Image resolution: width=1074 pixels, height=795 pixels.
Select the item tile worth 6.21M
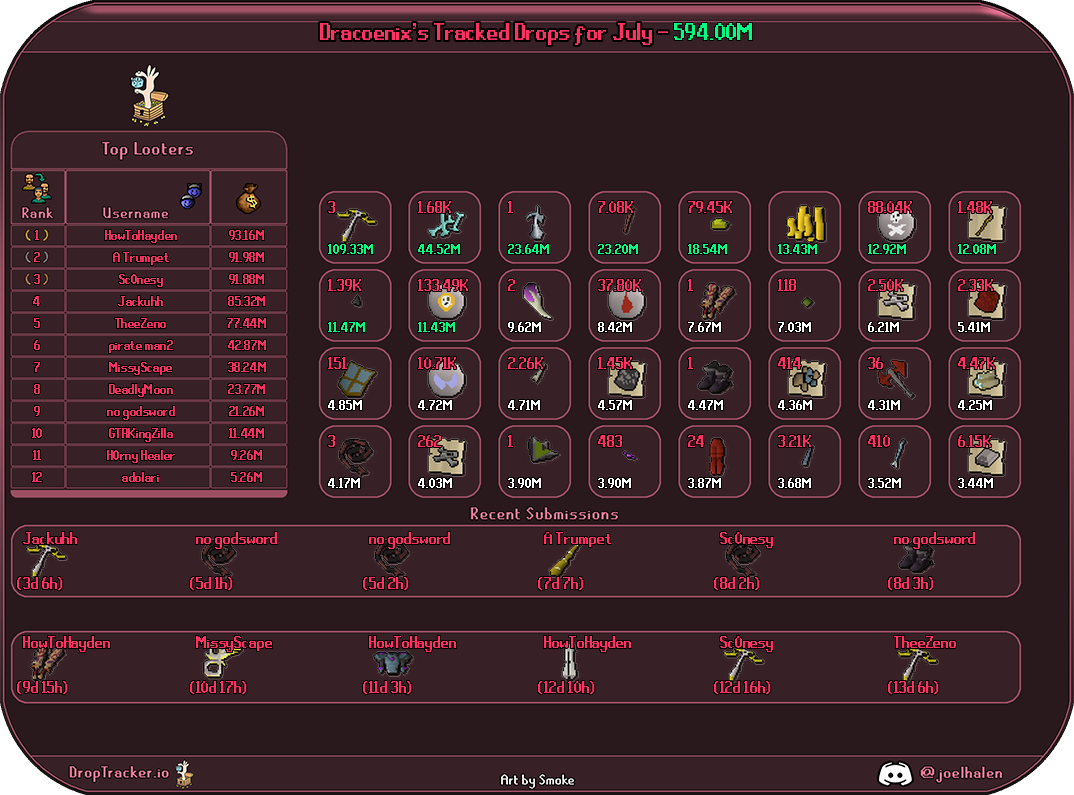pos(895,305)
